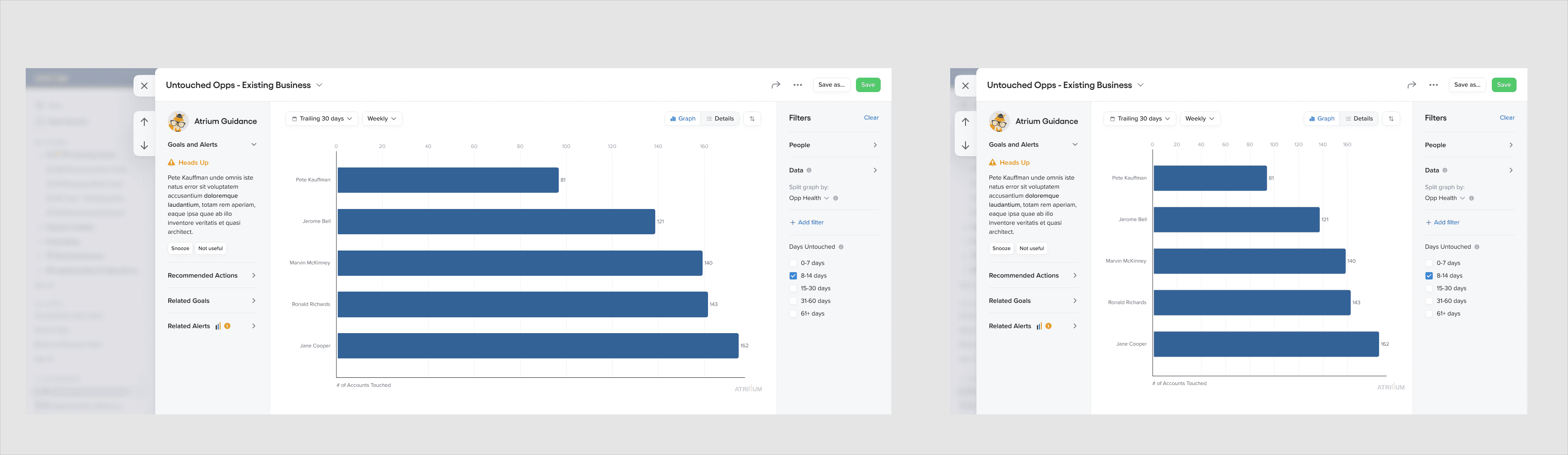Open the report title dropdown chevron, left window
This screenshot has width=1568, height=455.
(319, 85)
